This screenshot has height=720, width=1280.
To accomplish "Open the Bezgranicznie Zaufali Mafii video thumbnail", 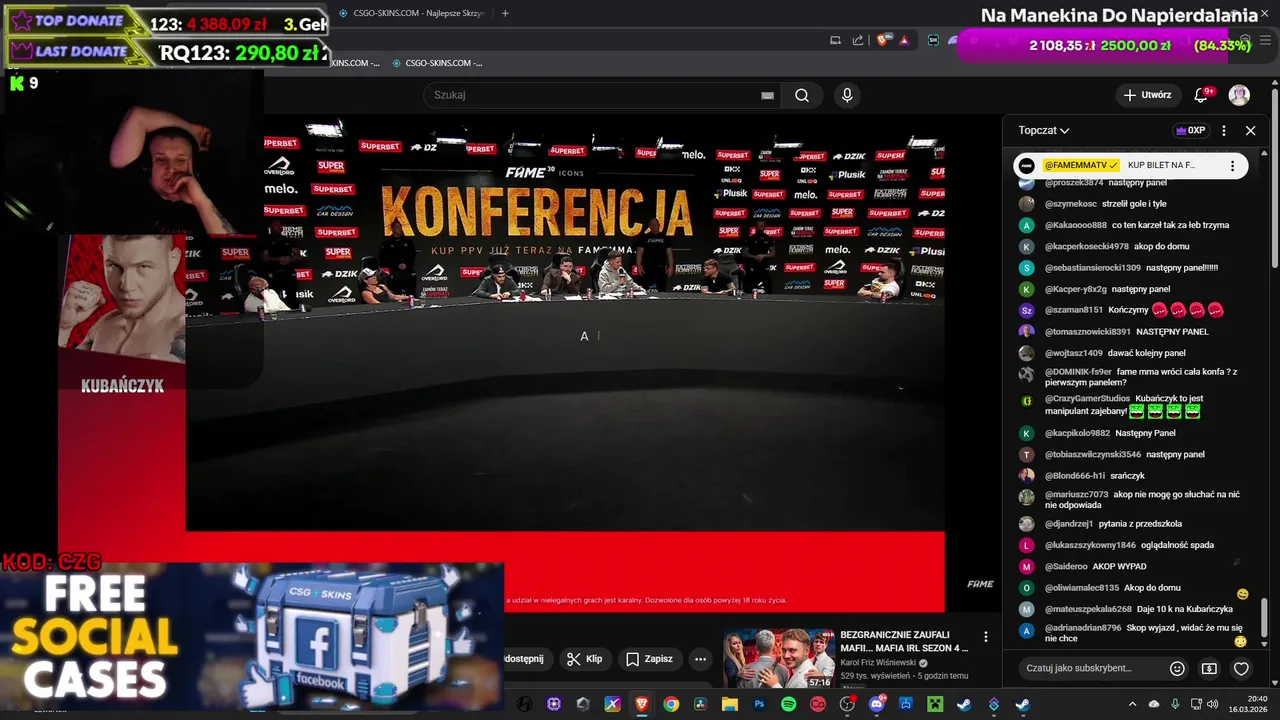I will coord(779,658).
